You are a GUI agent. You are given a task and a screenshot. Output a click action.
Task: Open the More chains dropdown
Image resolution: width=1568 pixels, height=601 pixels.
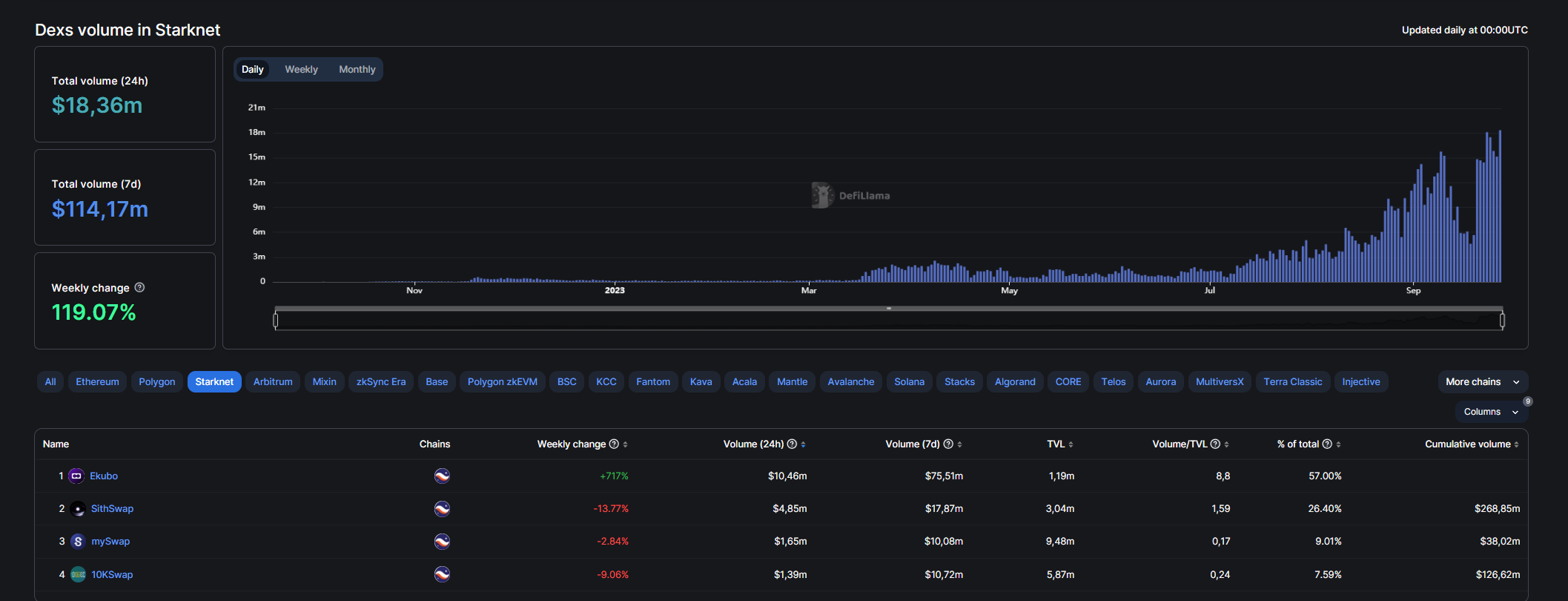tap(1483, 381)
